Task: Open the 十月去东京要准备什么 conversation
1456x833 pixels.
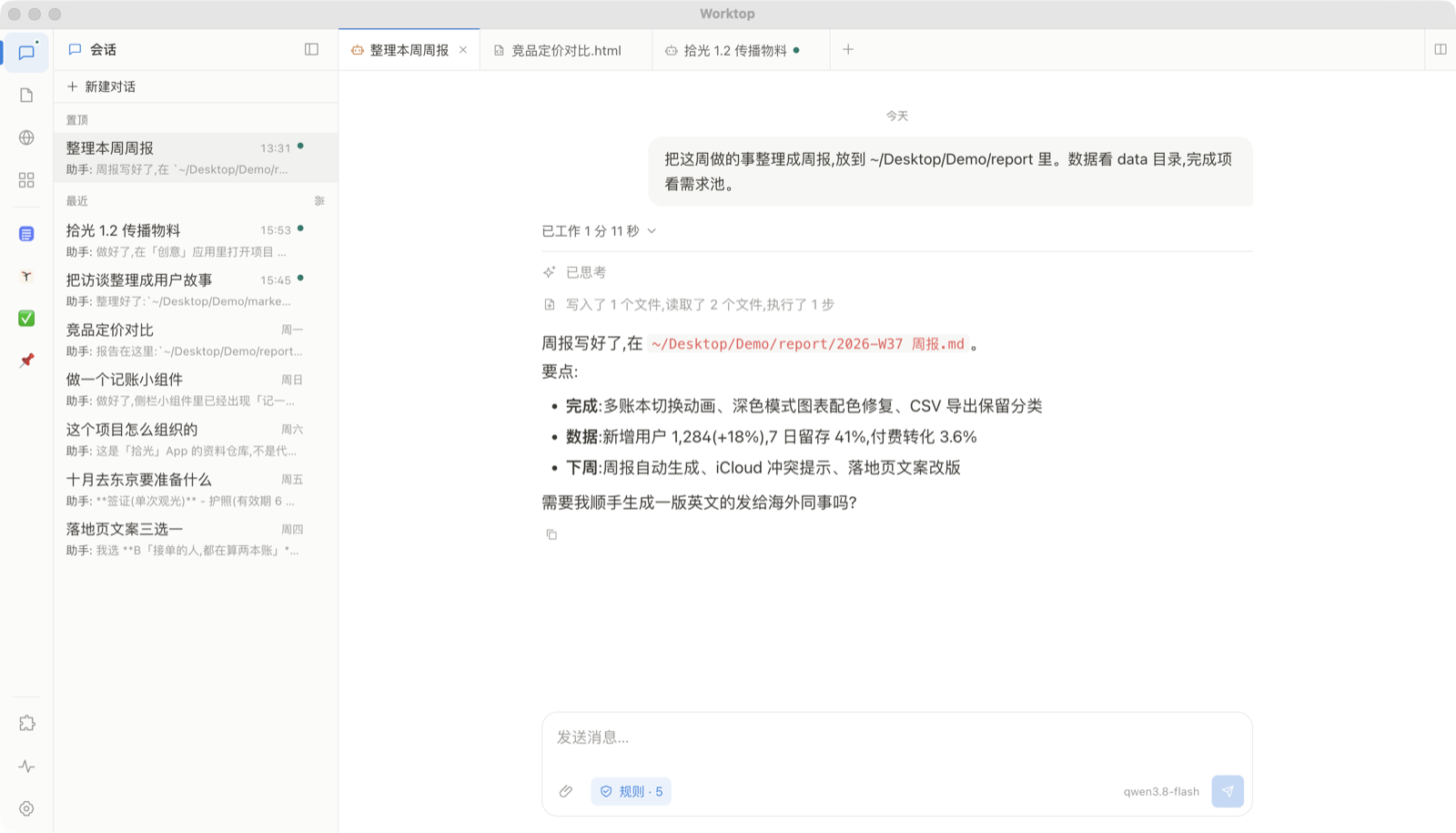Action: coord(196,490)
